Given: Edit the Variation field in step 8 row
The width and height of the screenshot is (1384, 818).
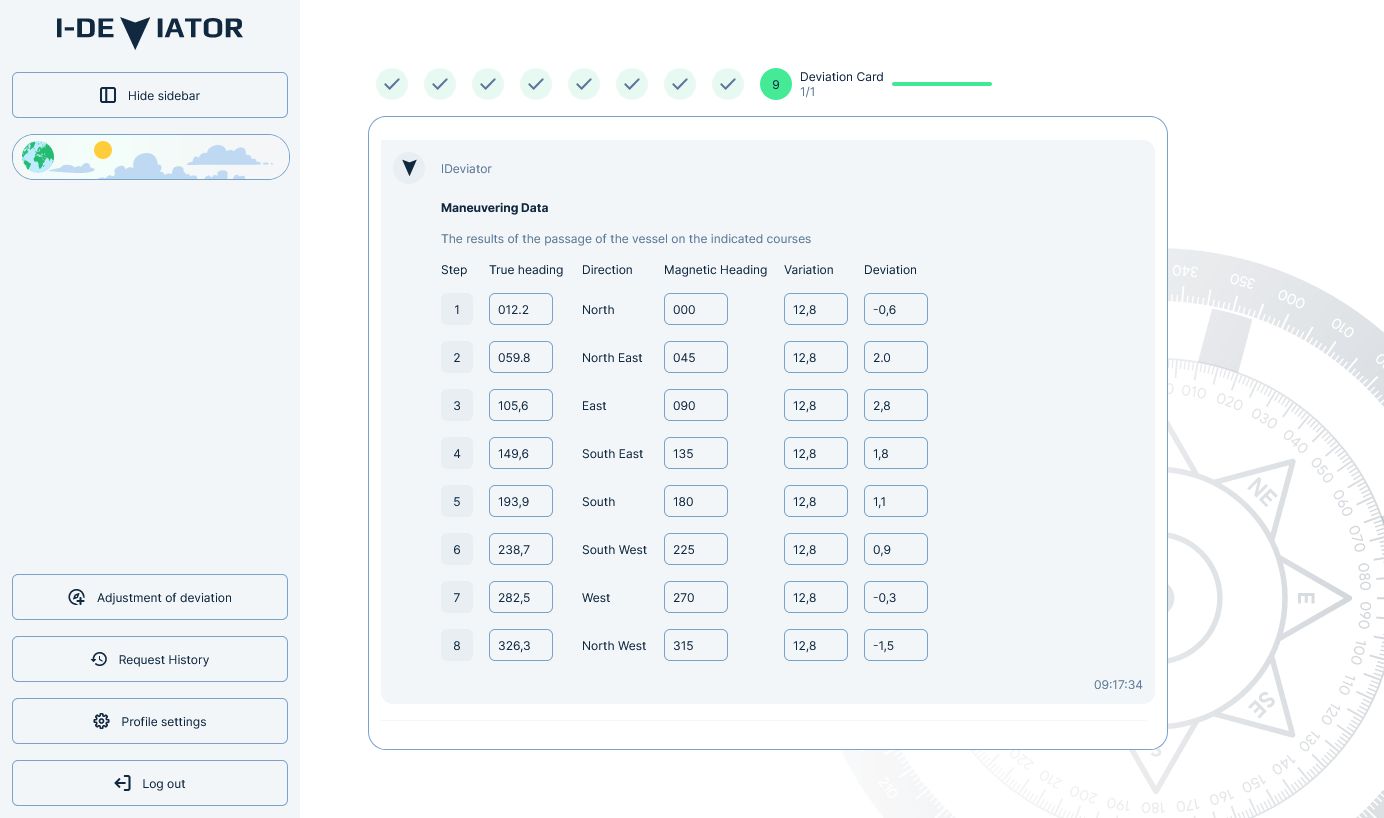Looking at the screenshot, I should pos(816,645).
